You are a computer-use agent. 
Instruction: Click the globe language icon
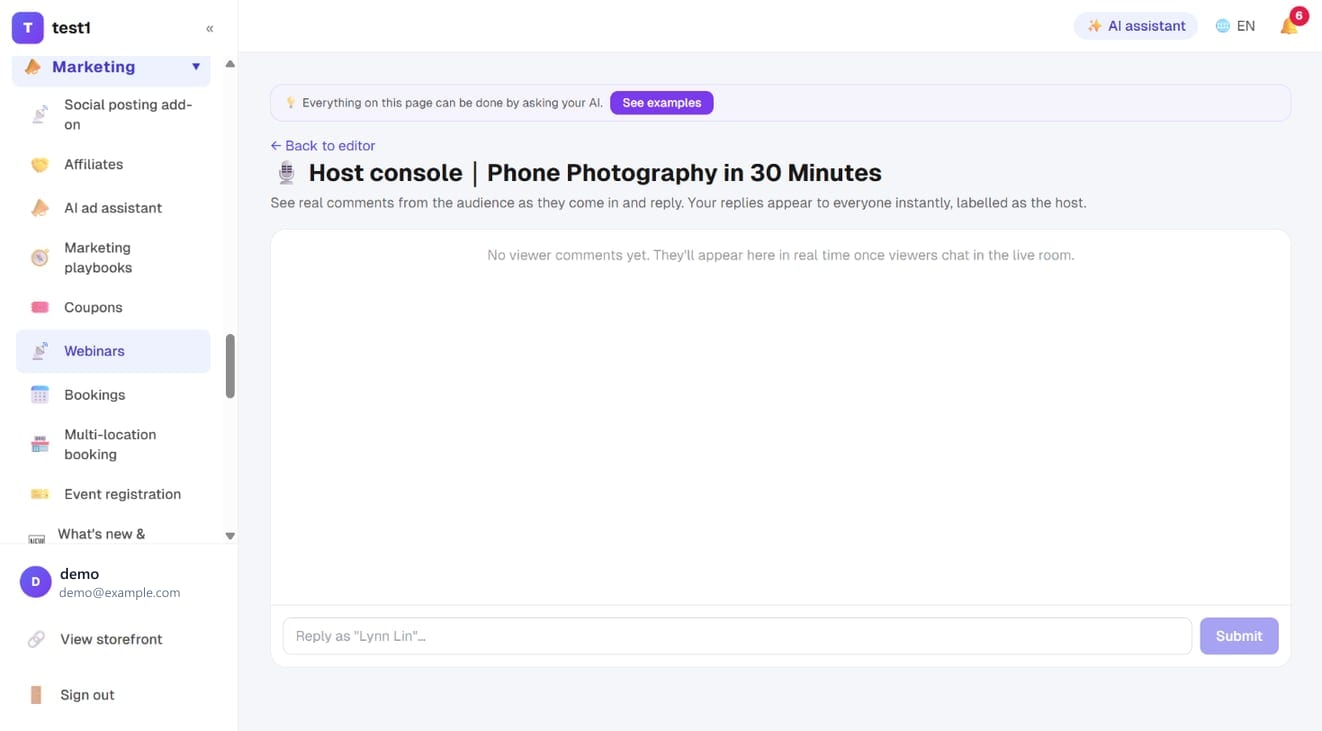(1222, 26)
